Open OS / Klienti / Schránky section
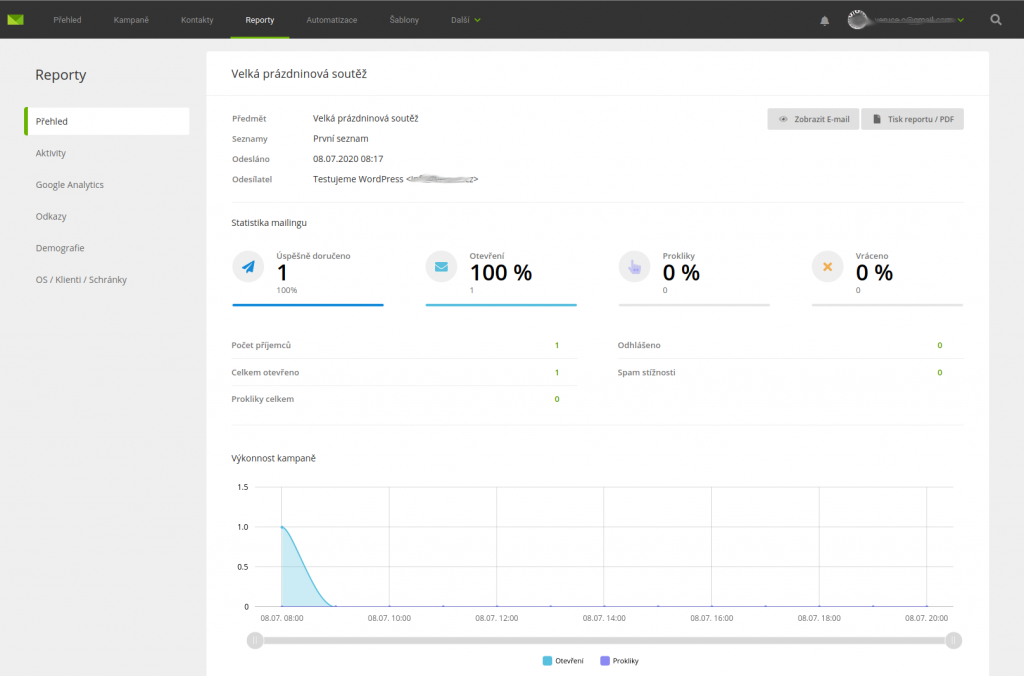Viewport: 1024px width, 676px height. click(81, 280)
